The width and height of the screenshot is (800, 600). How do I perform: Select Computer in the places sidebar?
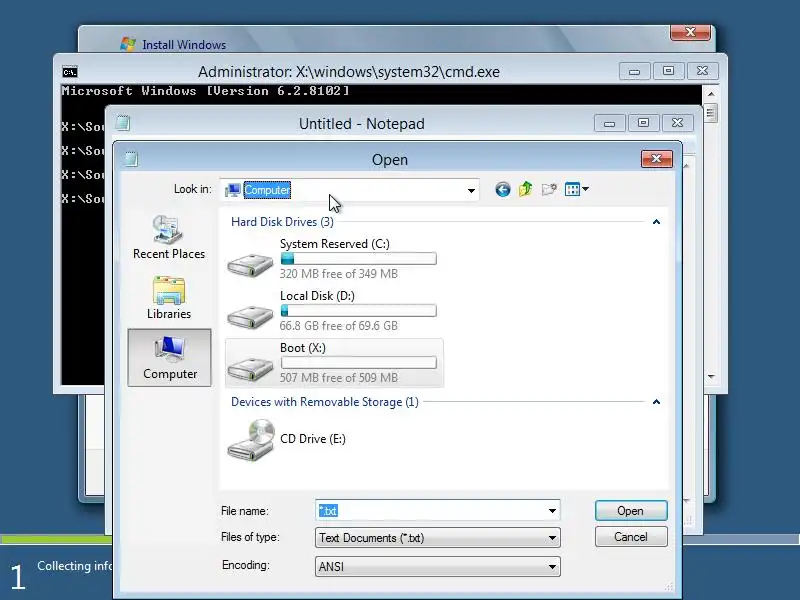169,358
